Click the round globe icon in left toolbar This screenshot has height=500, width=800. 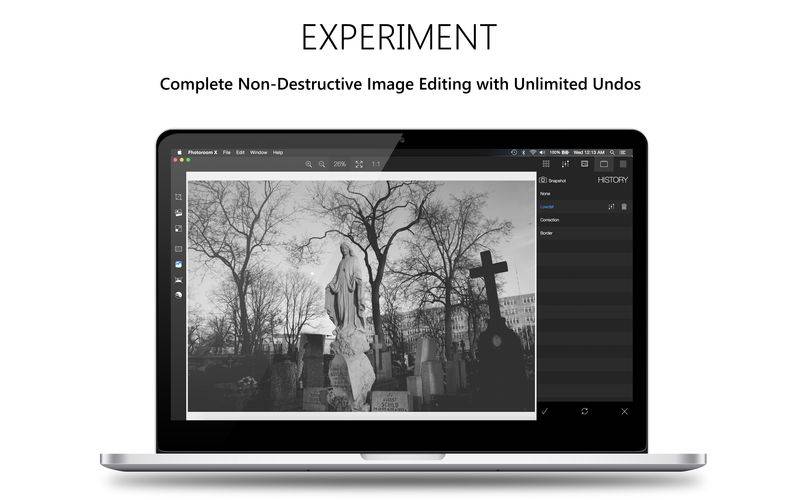point(178,295)
